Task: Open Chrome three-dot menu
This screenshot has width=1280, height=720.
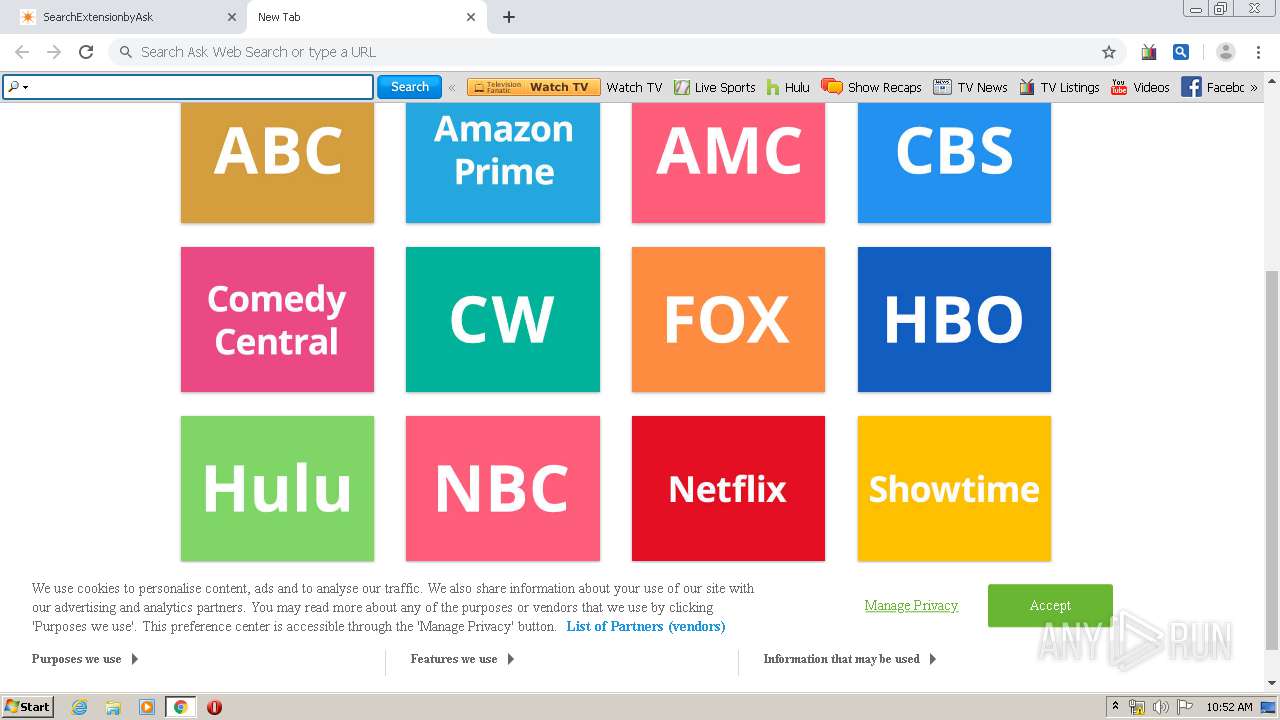Action: pyautogui.click(x=1258, y=52)
